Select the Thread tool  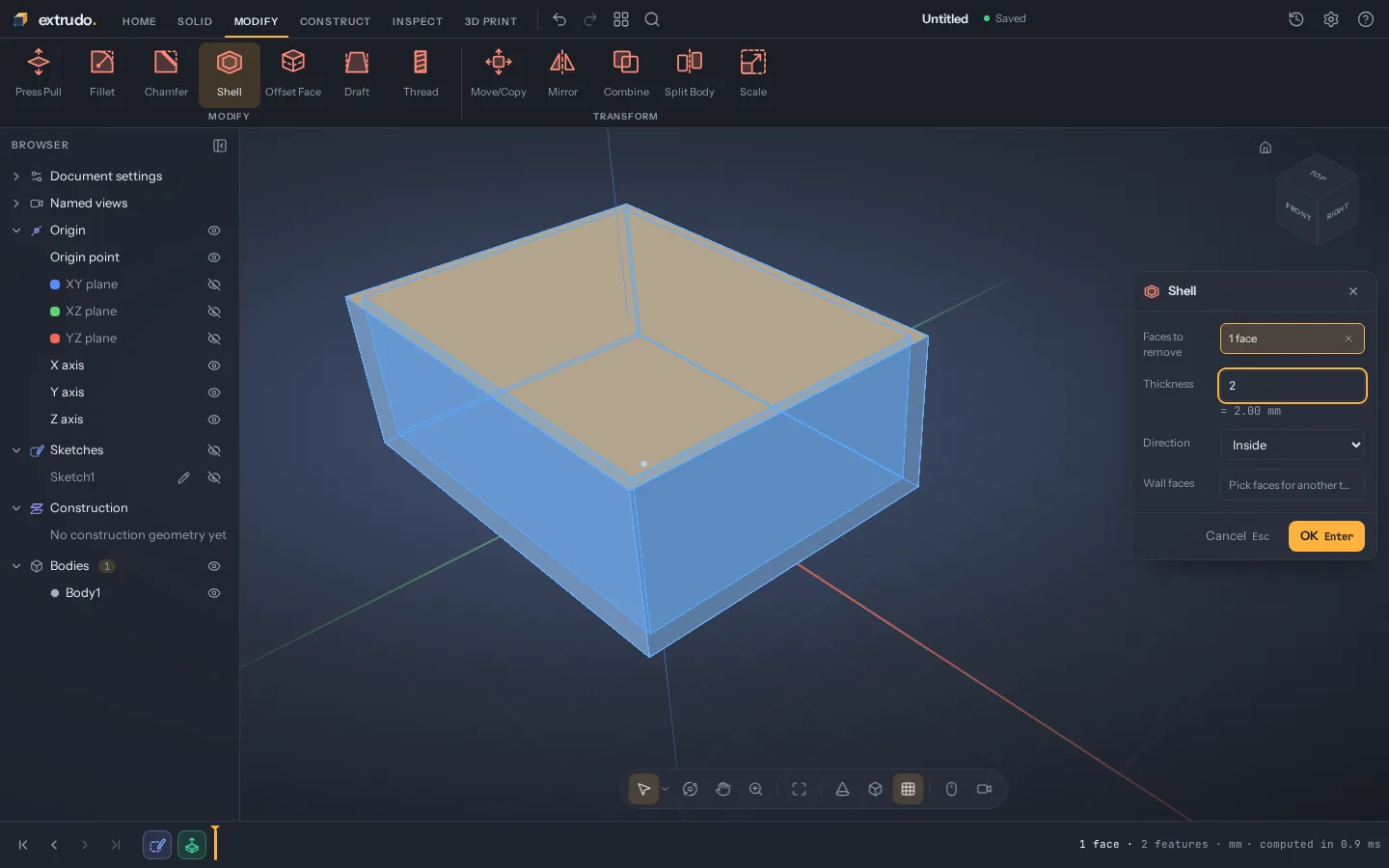pyautogui.click(x=421, y=74)
